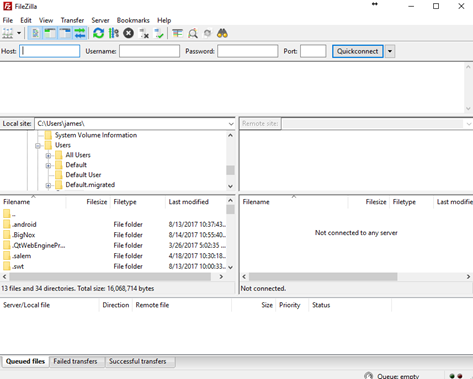Expand the All Users tree node
The image size is (473, 379).
[x=48, y=156]
